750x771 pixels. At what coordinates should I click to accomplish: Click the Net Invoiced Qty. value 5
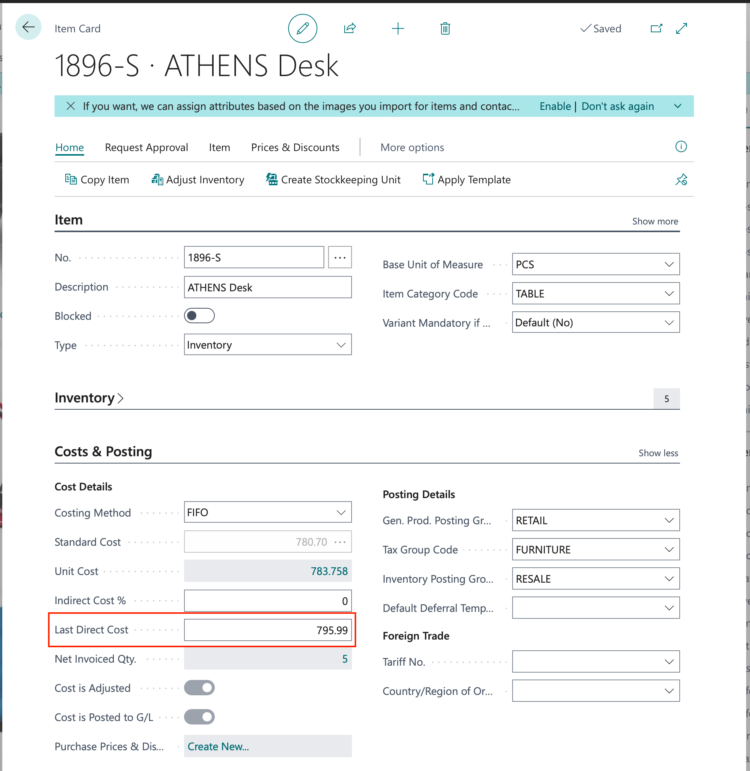tap(345, 659)
